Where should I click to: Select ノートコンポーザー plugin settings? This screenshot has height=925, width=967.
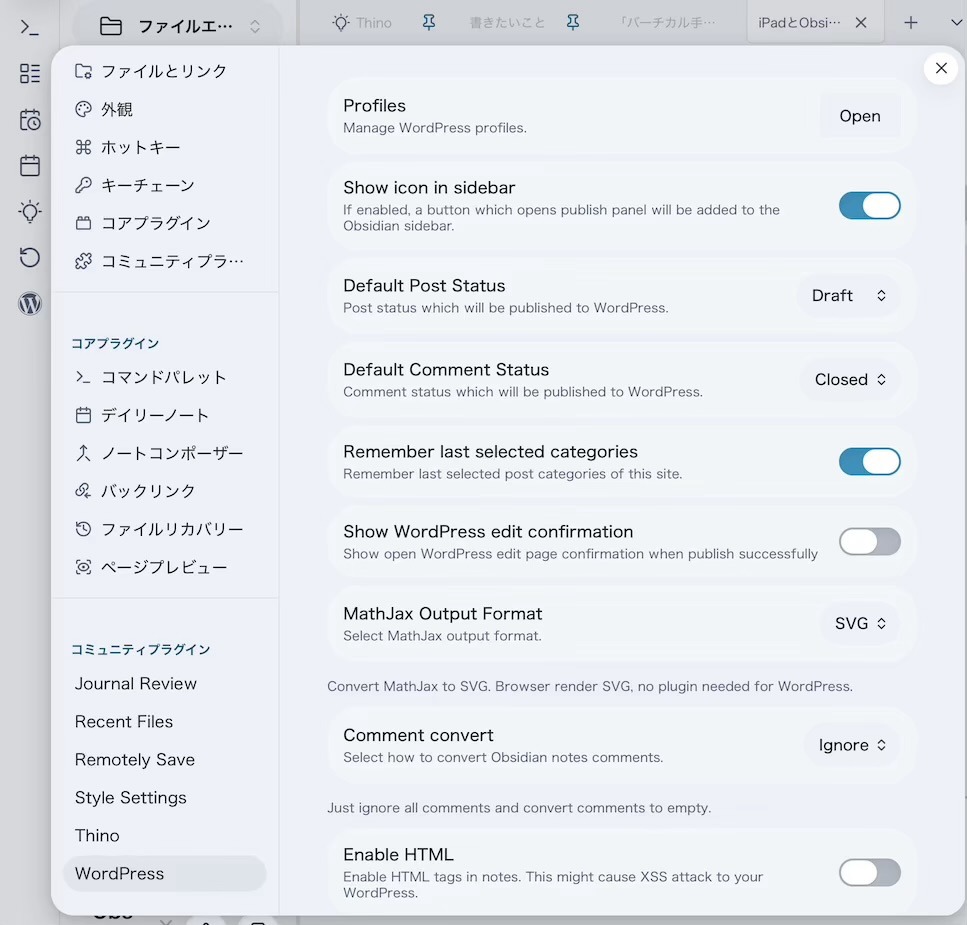165,453
